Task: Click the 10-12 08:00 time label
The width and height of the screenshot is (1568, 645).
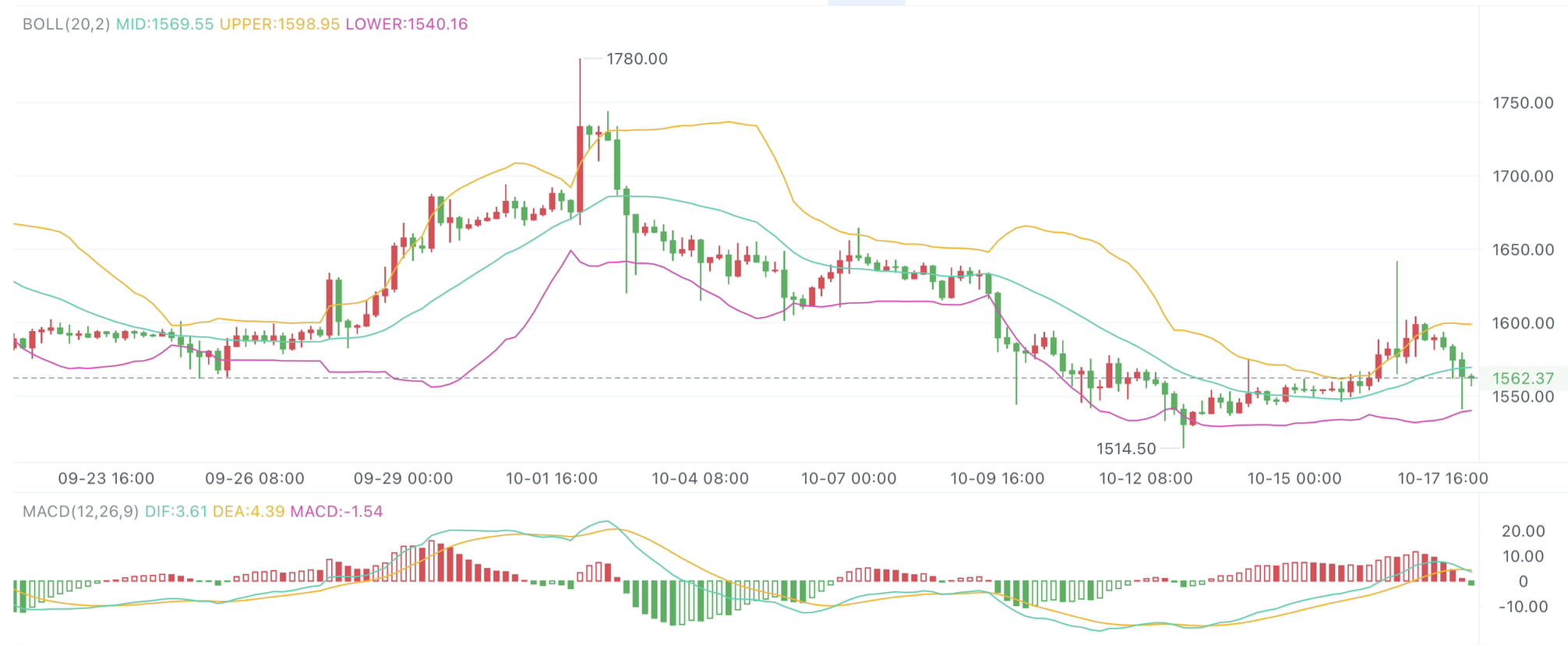Action: [x=1146, y=478]
